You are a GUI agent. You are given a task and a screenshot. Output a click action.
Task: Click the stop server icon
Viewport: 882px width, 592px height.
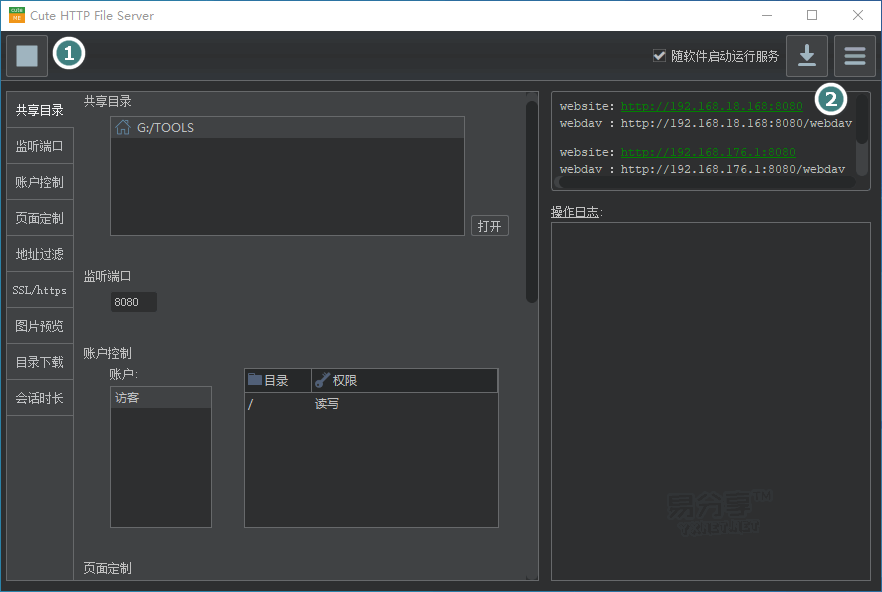[26, 55]
